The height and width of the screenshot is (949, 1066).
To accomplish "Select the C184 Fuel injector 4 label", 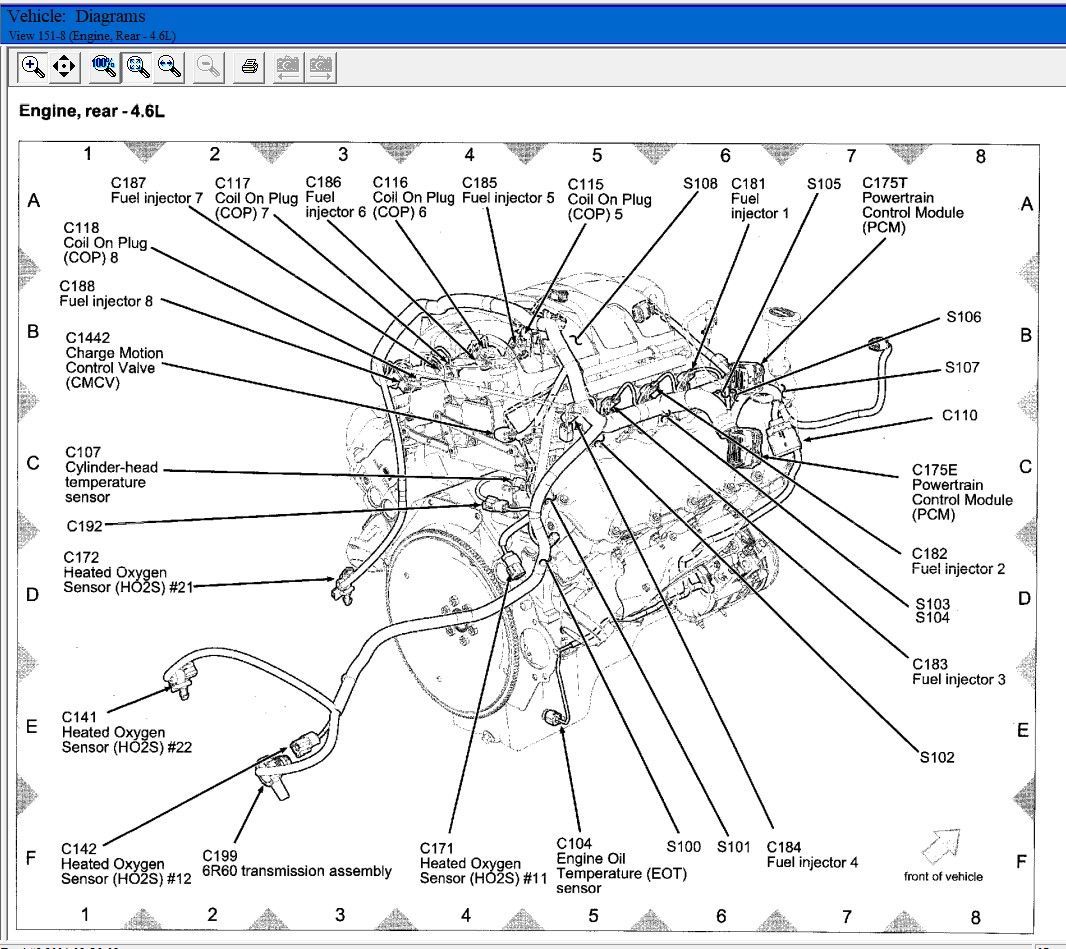I will 812,855.
